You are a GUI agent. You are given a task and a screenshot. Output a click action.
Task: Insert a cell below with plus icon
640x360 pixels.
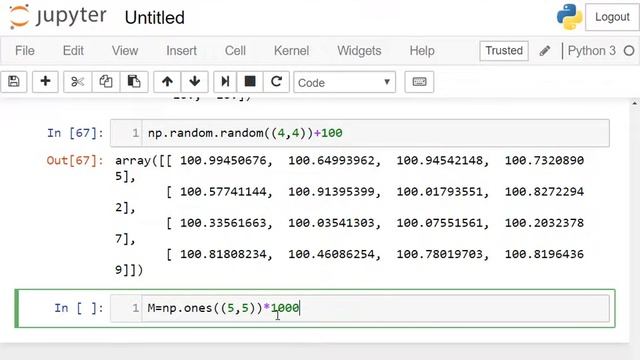click(45, 82)
